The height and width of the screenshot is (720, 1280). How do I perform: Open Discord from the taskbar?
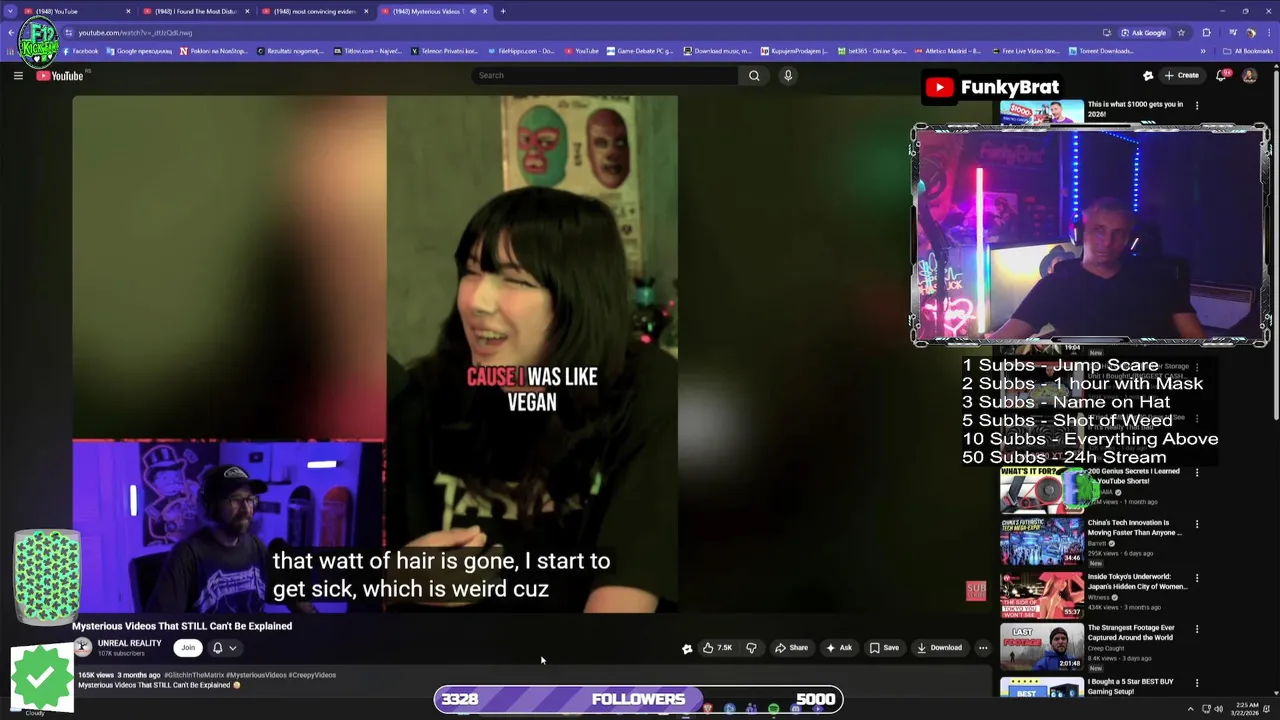tap(795, 709)
